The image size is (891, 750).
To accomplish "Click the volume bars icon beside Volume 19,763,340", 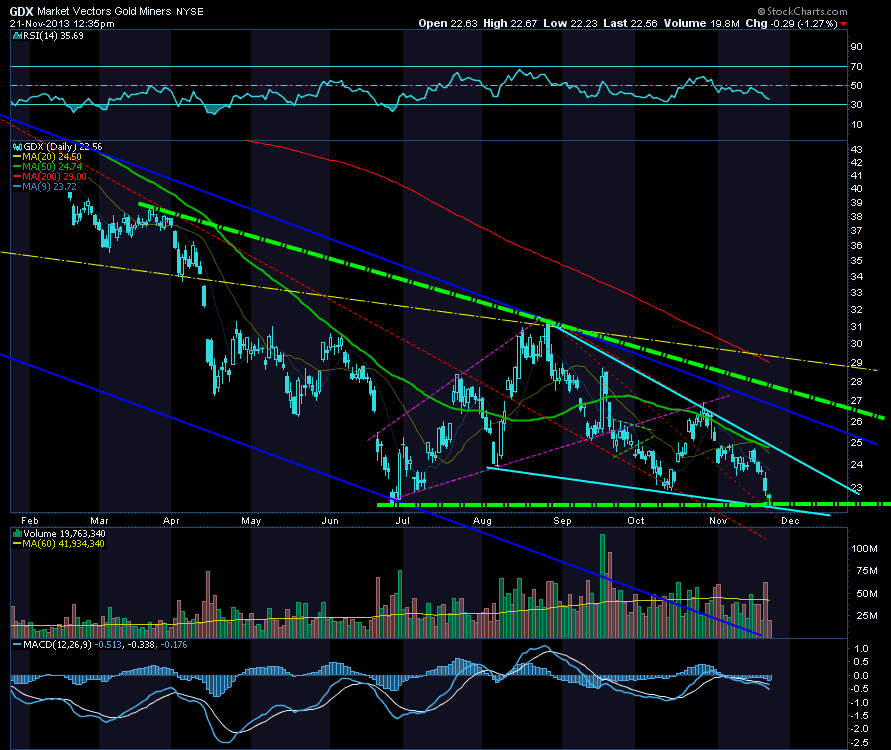I will pos(17,534).
